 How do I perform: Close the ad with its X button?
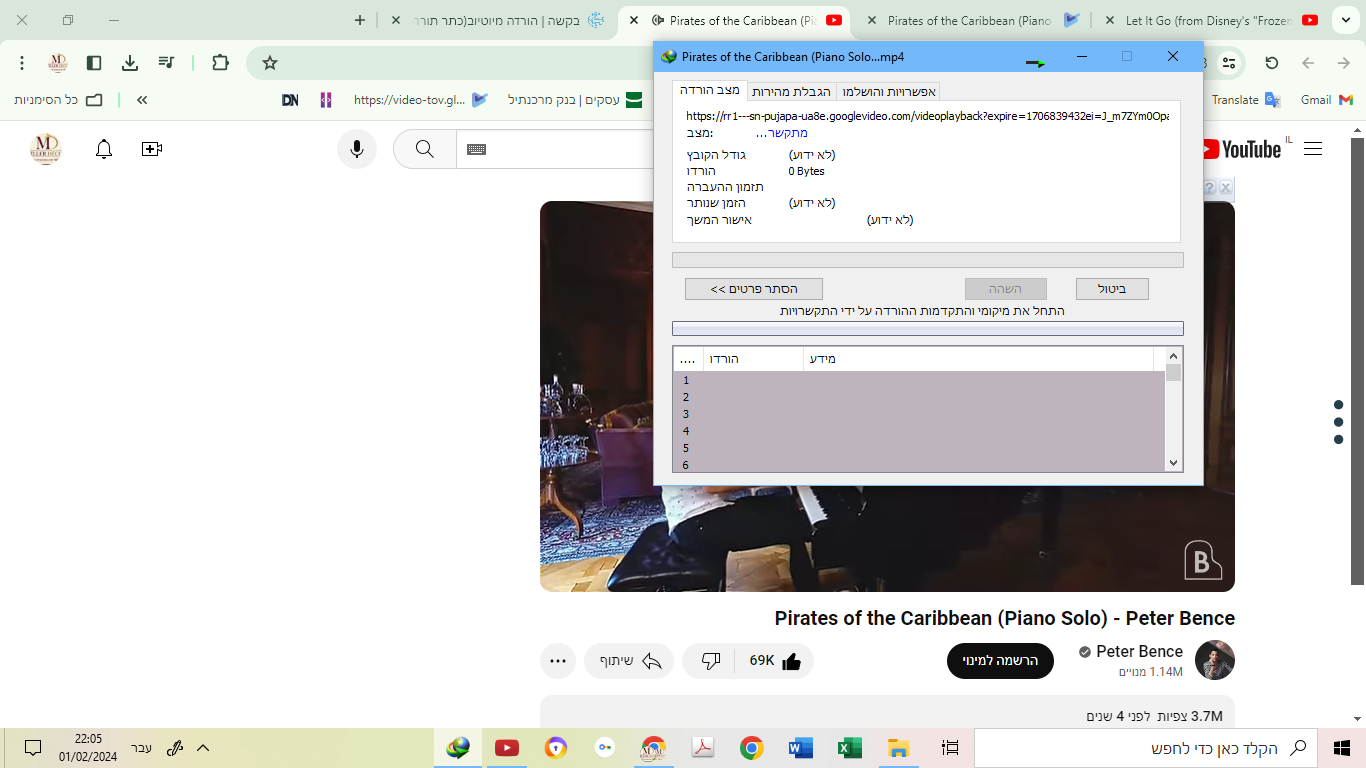coord(1226,187)
